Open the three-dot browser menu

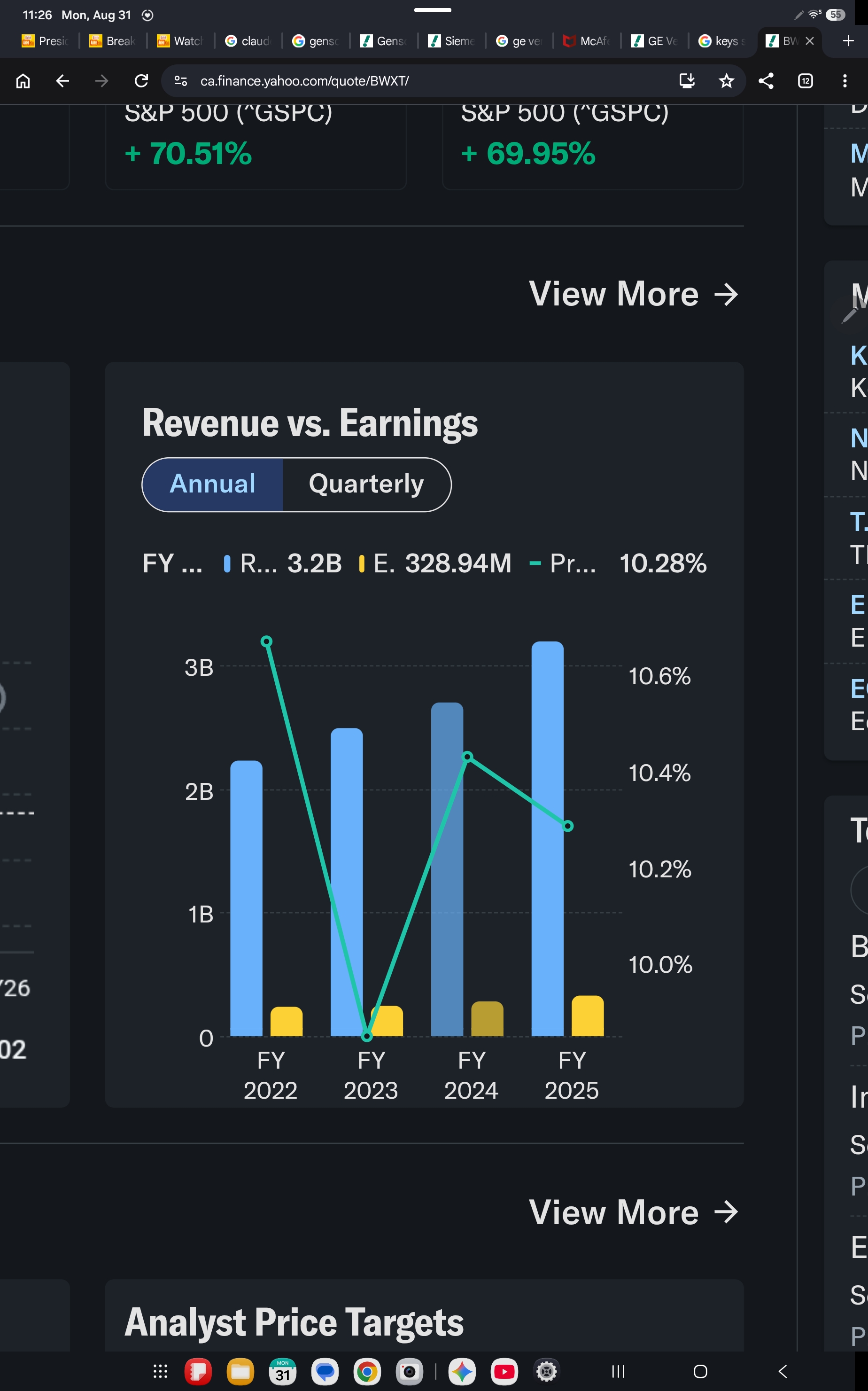point(845,81)
